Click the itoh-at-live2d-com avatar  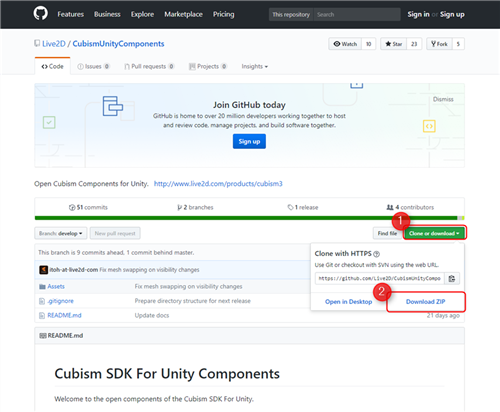click(44, 270)
